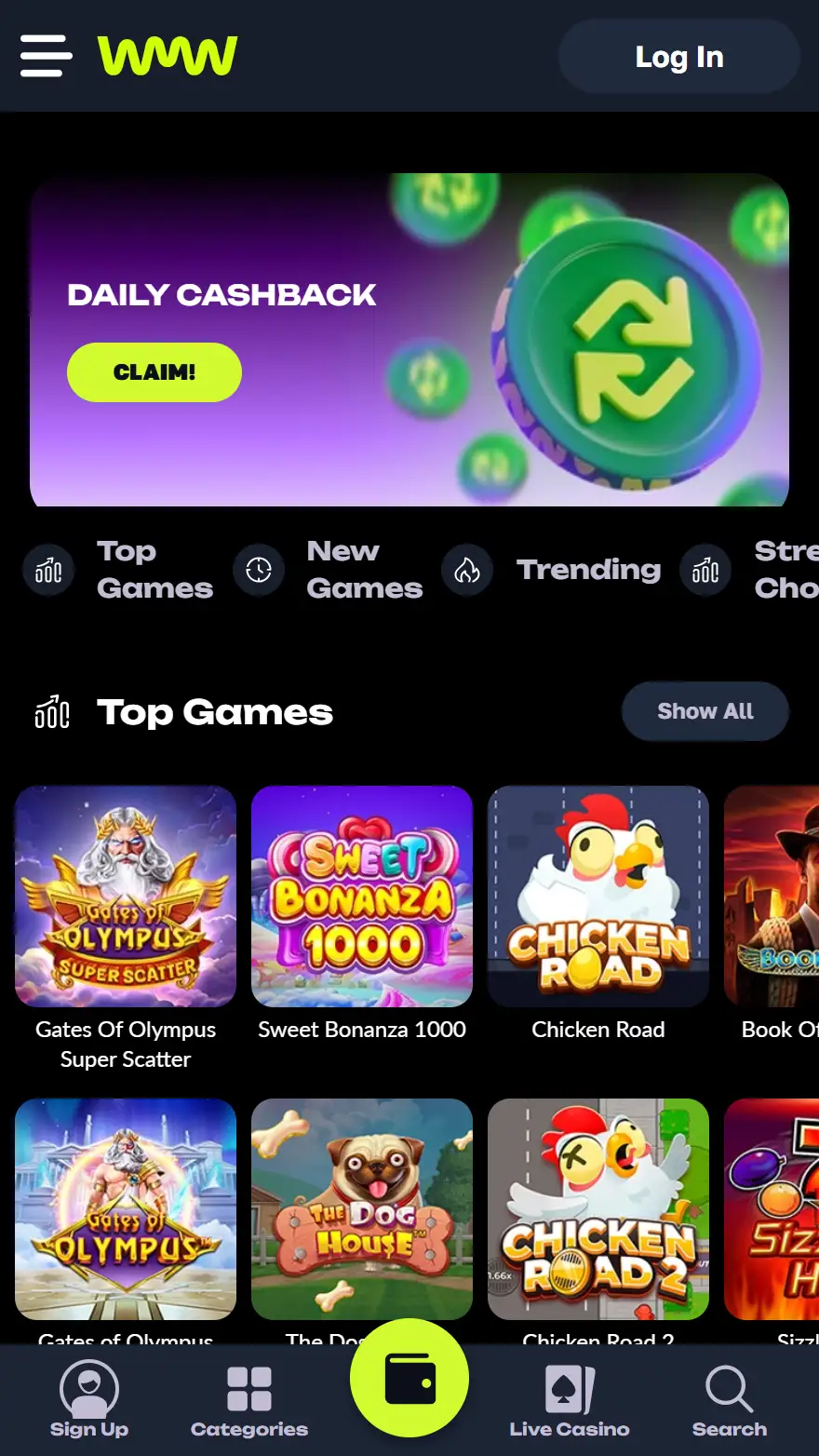This screenshot has width=819, height=1456.
Task: Open Gates Of Olympus Super Scatter game
Action: 126,897
